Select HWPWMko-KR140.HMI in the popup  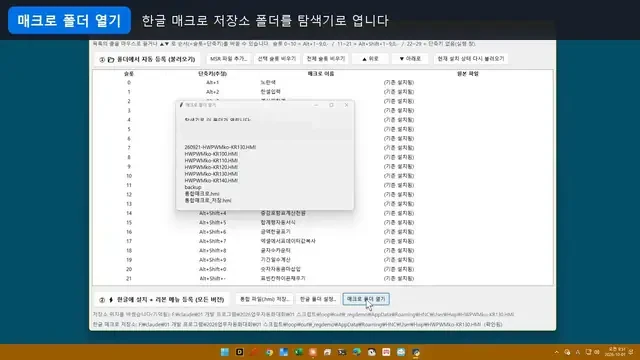[211, 180]
